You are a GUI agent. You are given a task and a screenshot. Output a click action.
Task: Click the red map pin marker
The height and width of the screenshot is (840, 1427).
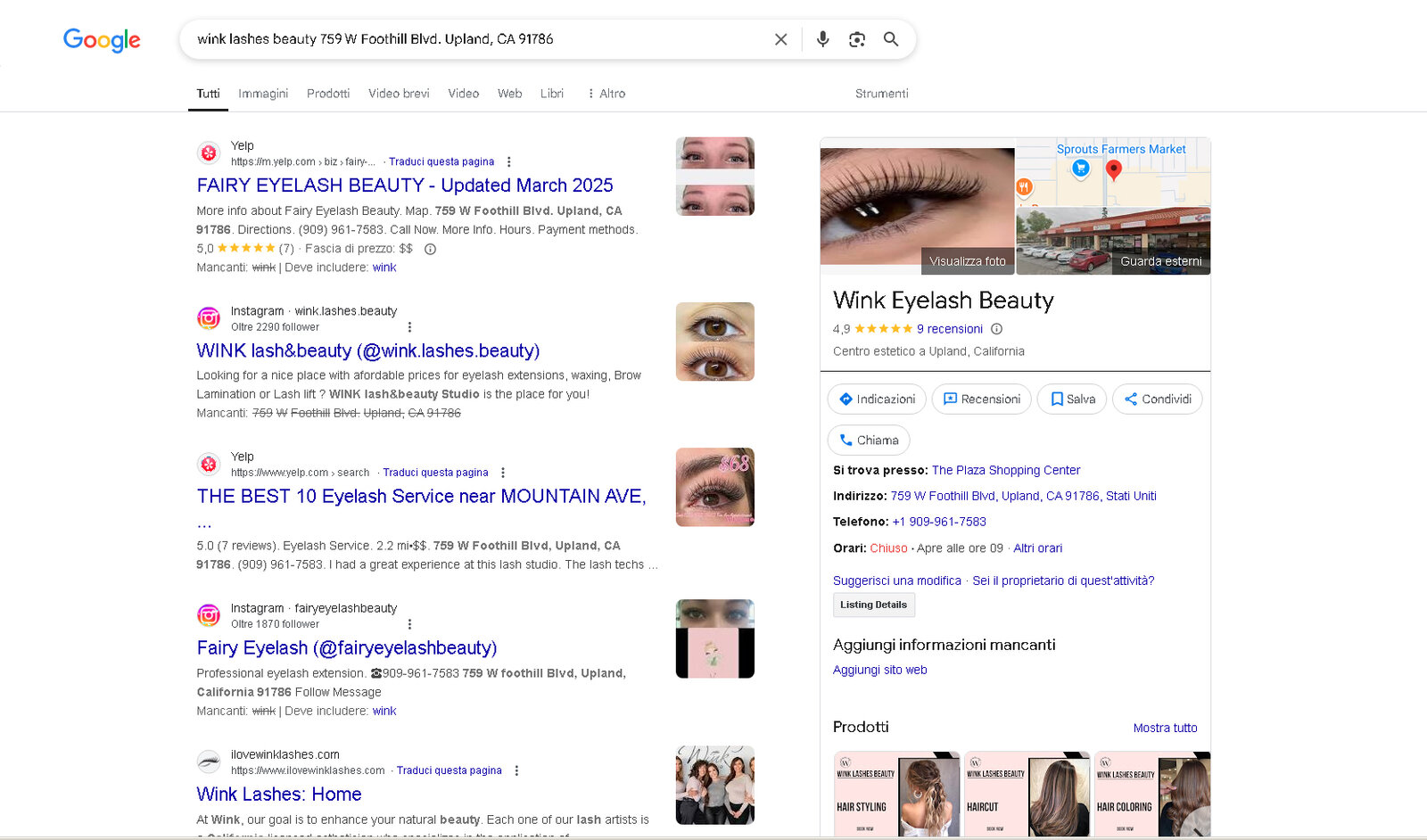click(1113, 169)
